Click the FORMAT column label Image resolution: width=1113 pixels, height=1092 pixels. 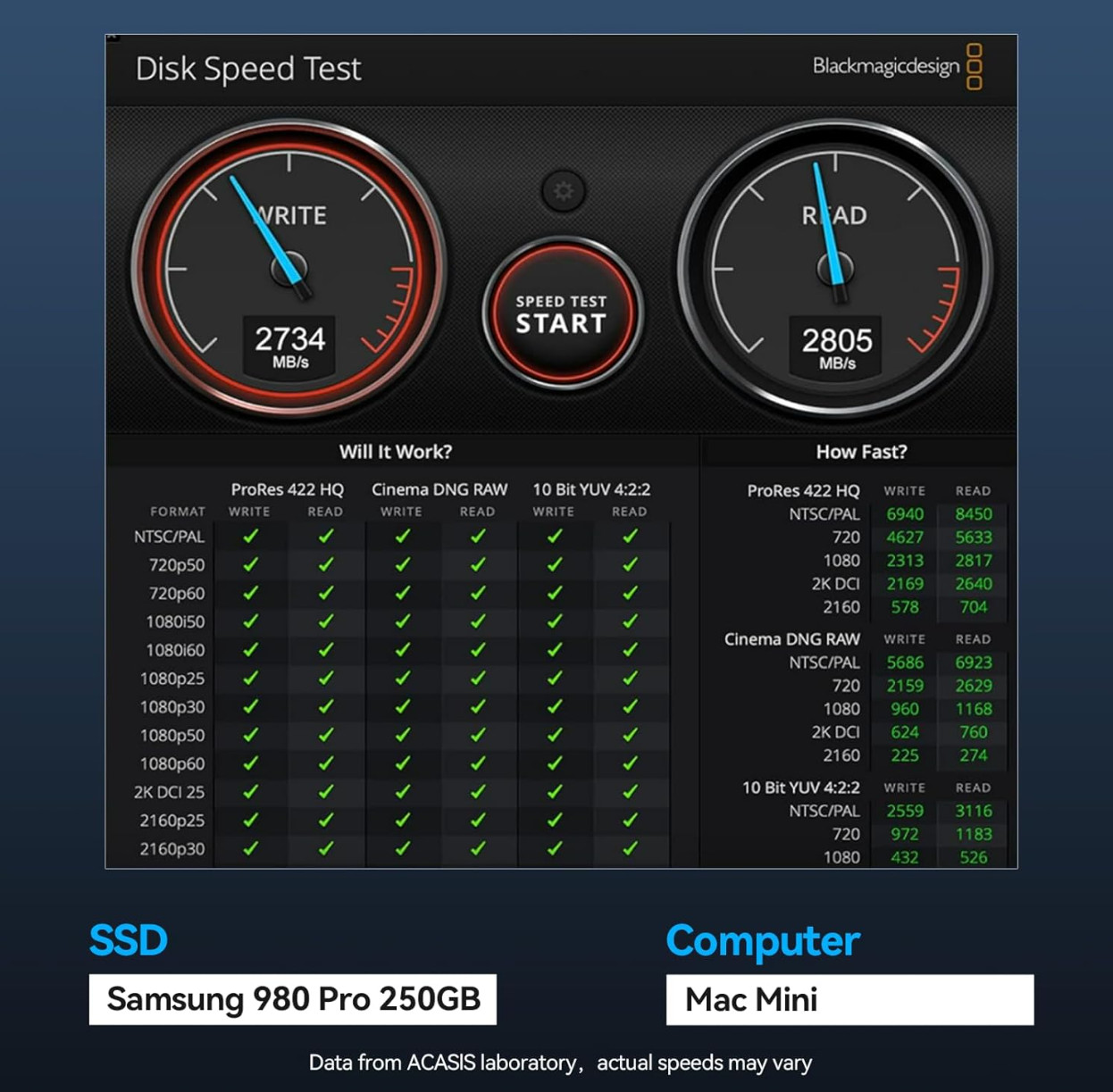[x=178, y=512]
